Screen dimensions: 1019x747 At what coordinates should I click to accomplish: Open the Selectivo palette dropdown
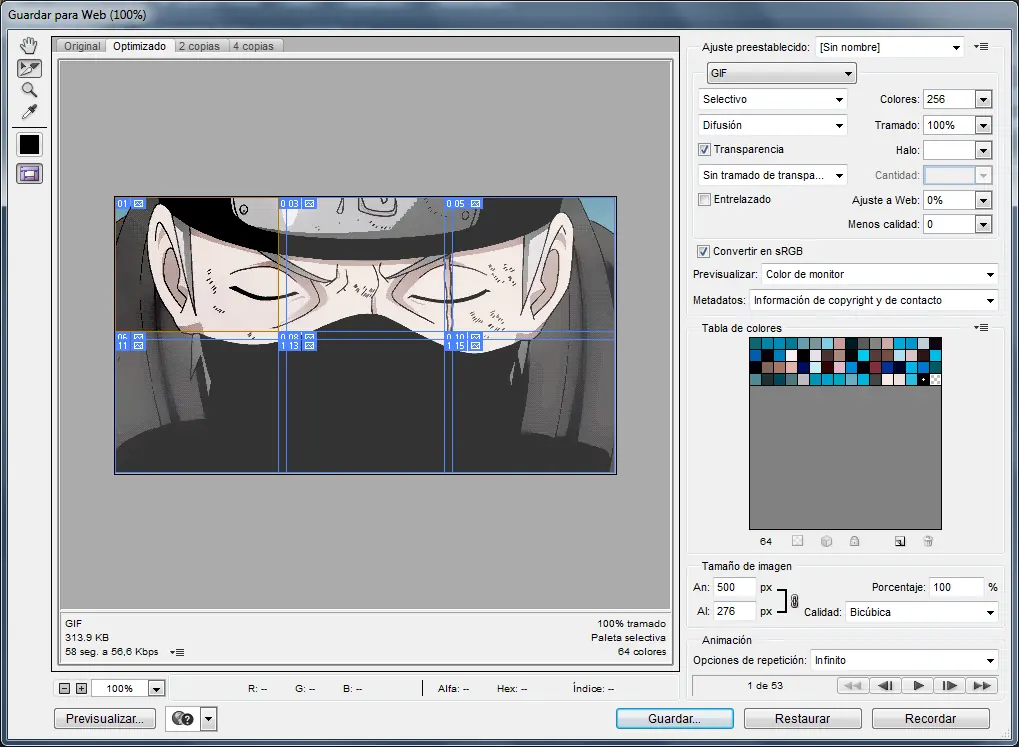click(x=773, y=99)
